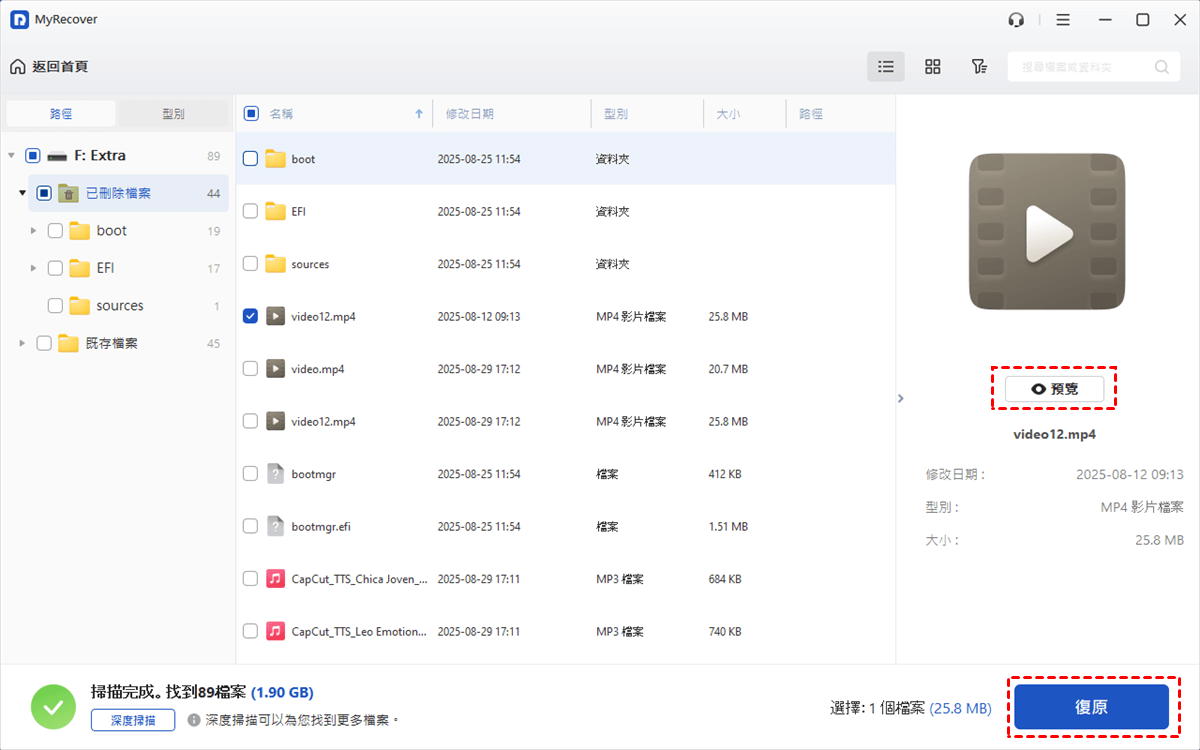The height and width of the screenshot is (750, 1200).
Task: Click the headset support icon
Action: (1017, 20)
